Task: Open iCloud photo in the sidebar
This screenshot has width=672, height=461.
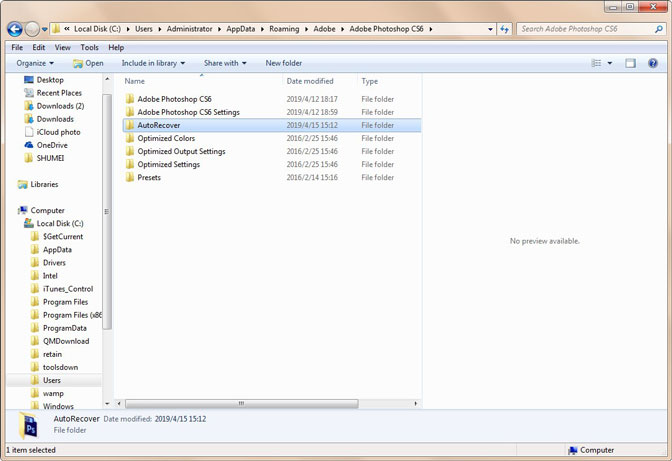Action: coord(58,132)
